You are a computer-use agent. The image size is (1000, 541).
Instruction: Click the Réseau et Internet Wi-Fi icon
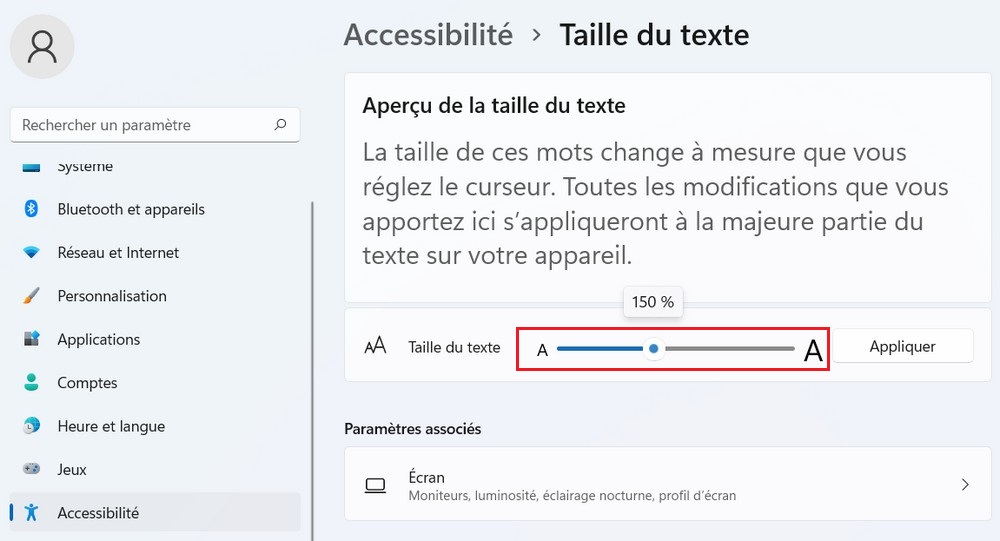pyautogui.click(x=31, y=253)
